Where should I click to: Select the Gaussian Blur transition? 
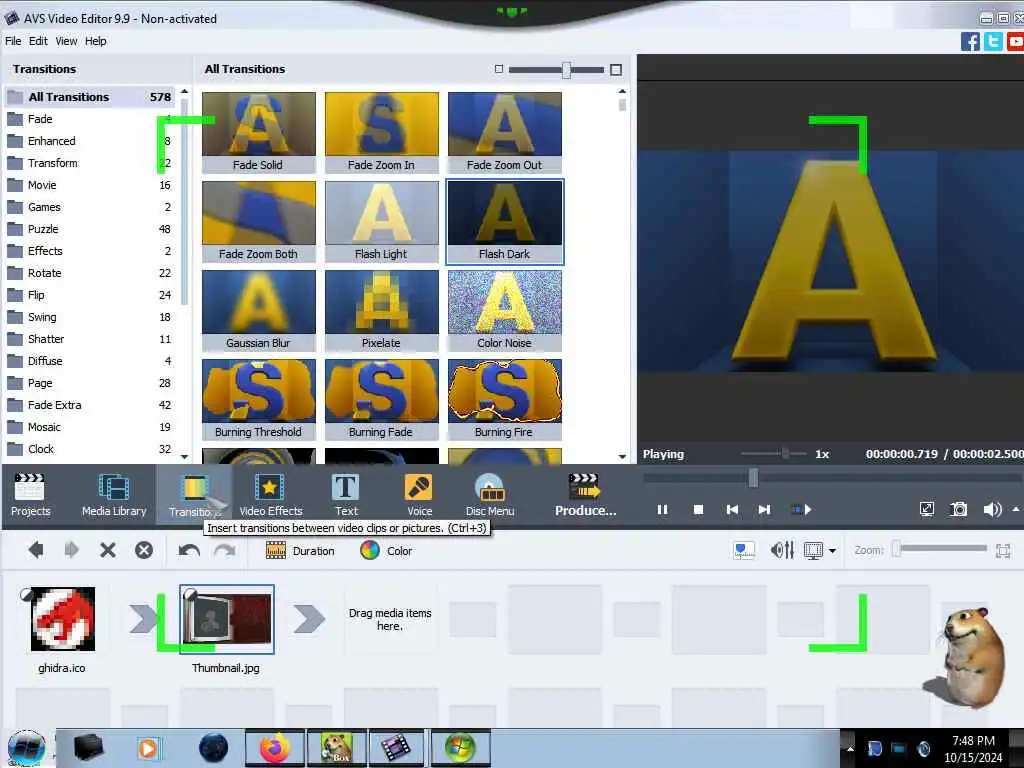pyautogui.click(x=259, y=310)
